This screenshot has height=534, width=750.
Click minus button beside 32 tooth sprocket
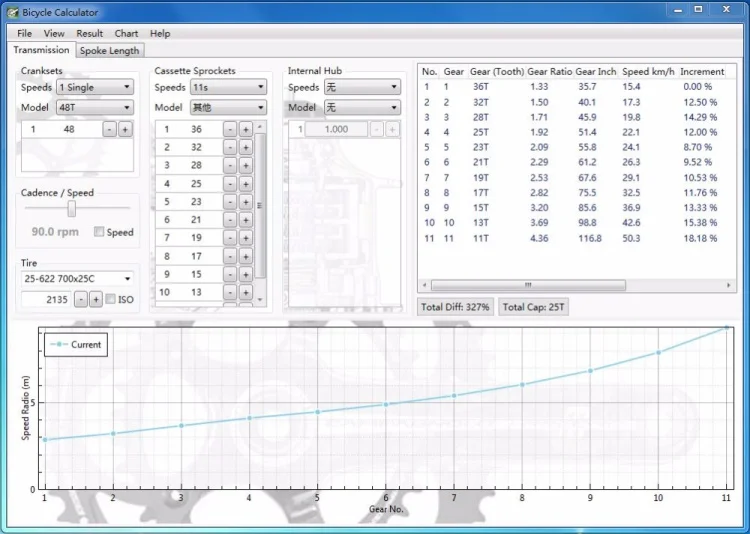click(230, 148)
